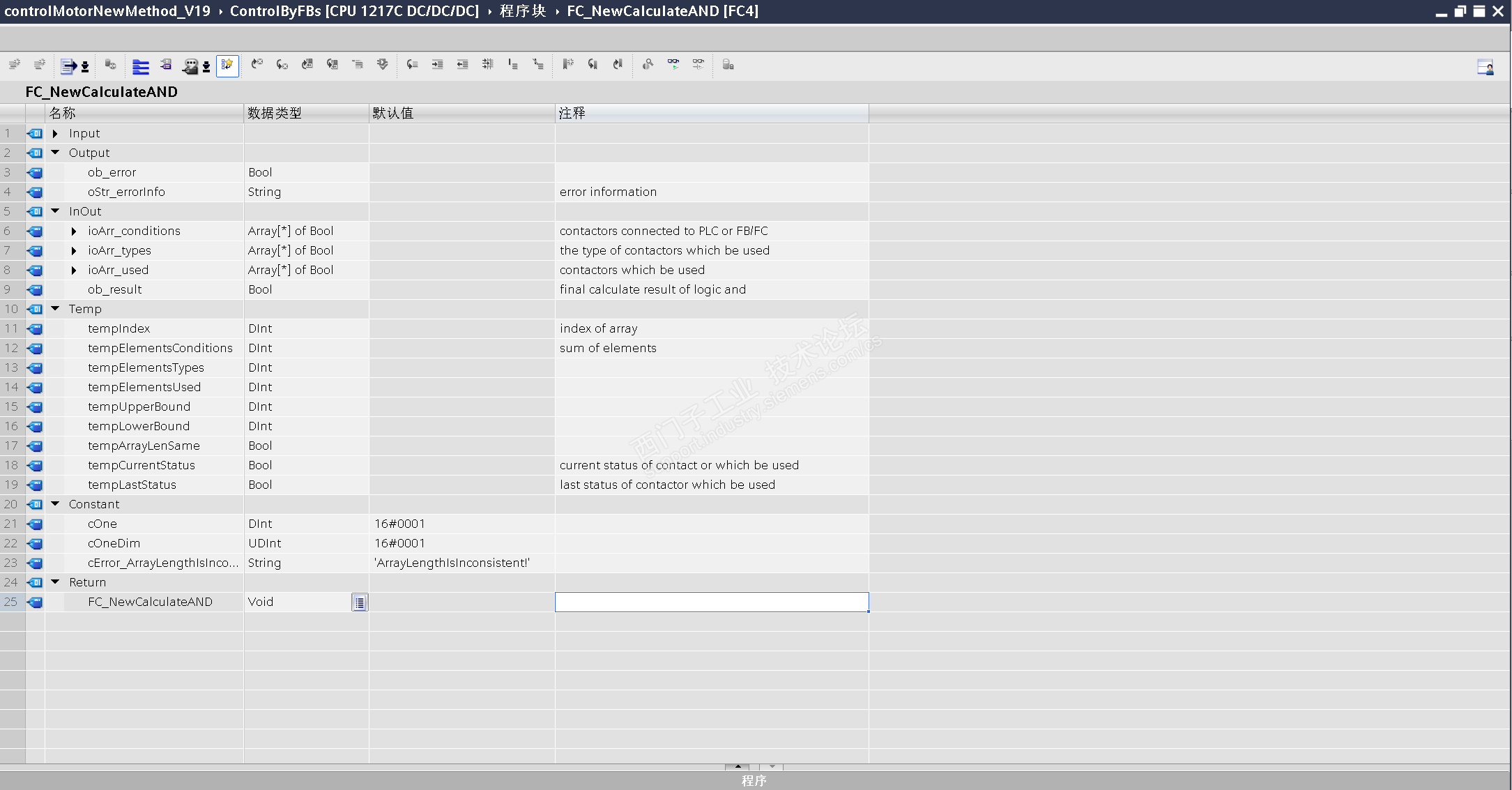Click the set bookmark toolbar icon
The height and width of the screenshot is (790, 1512).
coord(567,65)
